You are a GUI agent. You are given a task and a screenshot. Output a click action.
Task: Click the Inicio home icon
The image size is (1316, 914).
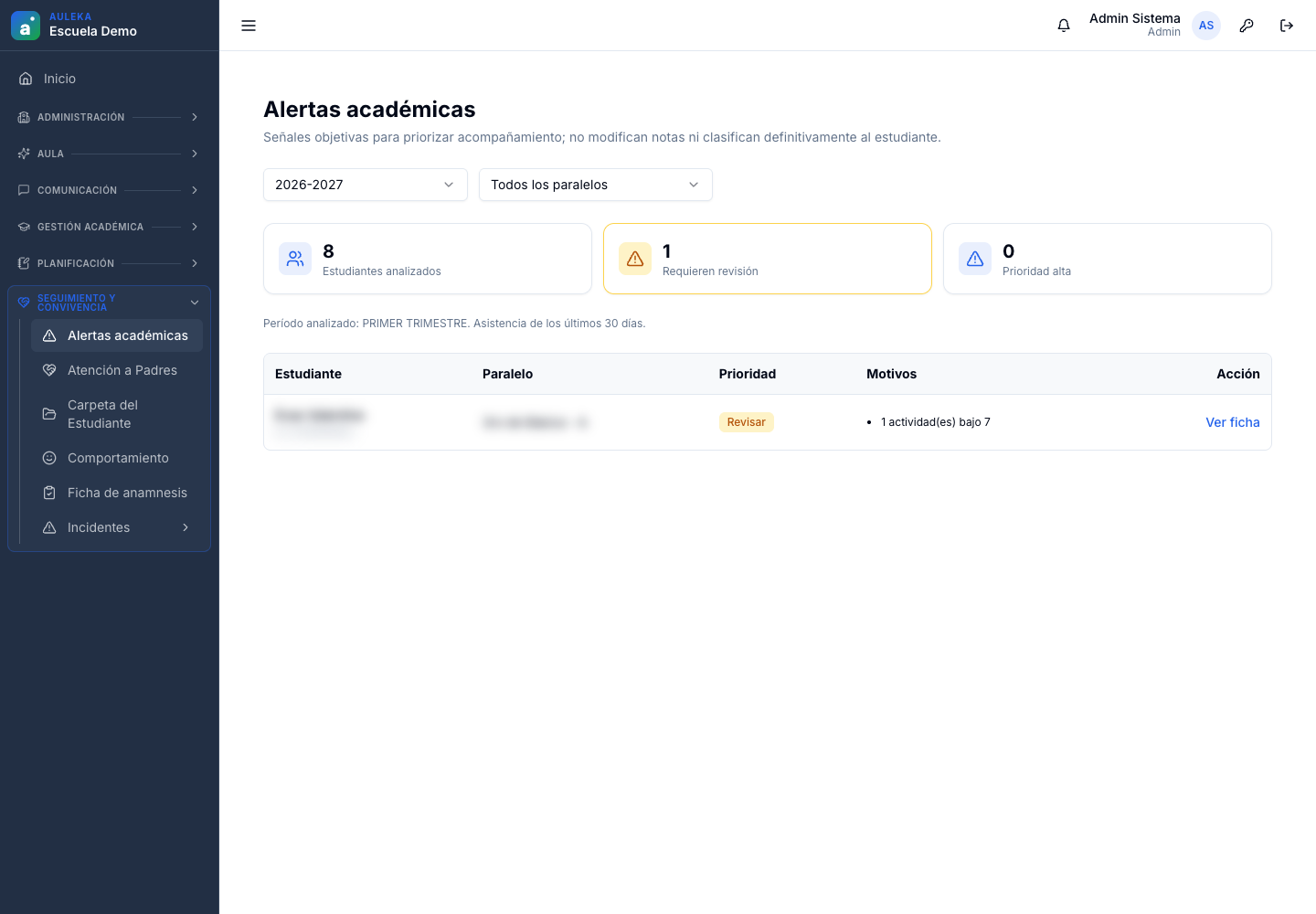click(x=26, y=79)
